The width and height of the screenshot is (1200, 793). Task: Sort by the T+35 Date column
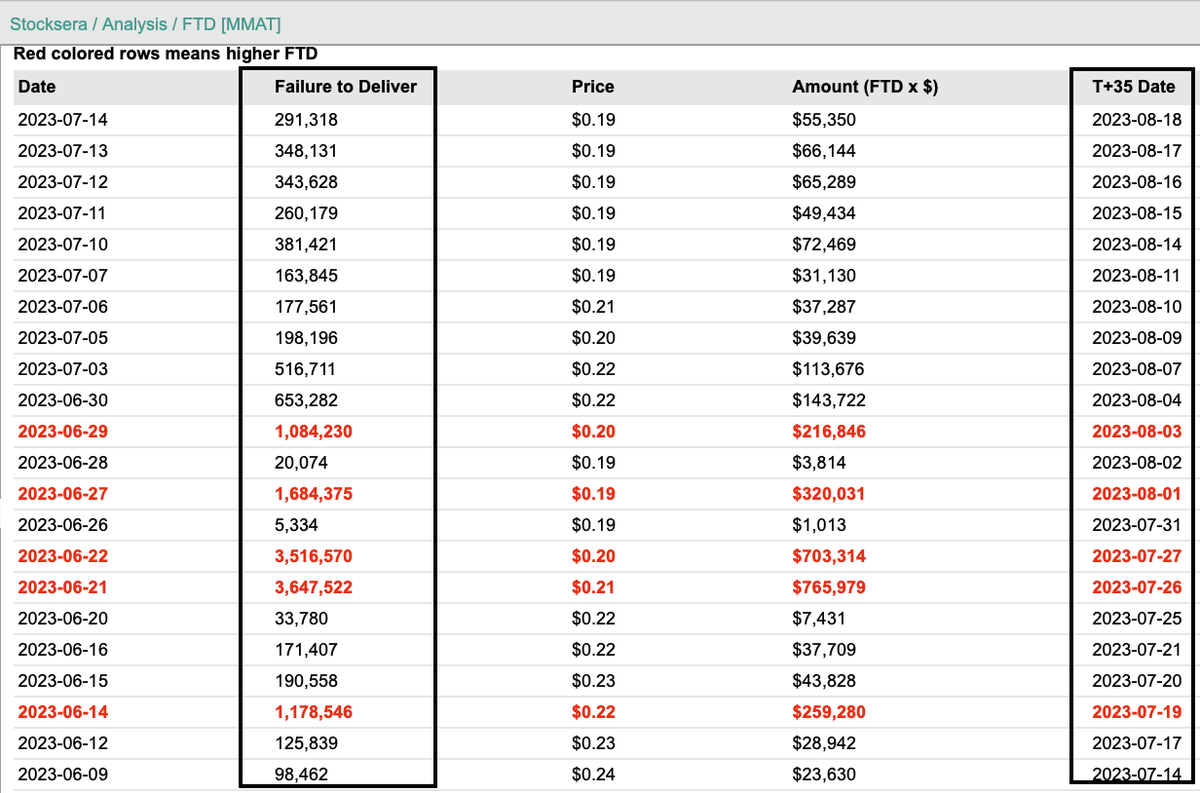1131,87
